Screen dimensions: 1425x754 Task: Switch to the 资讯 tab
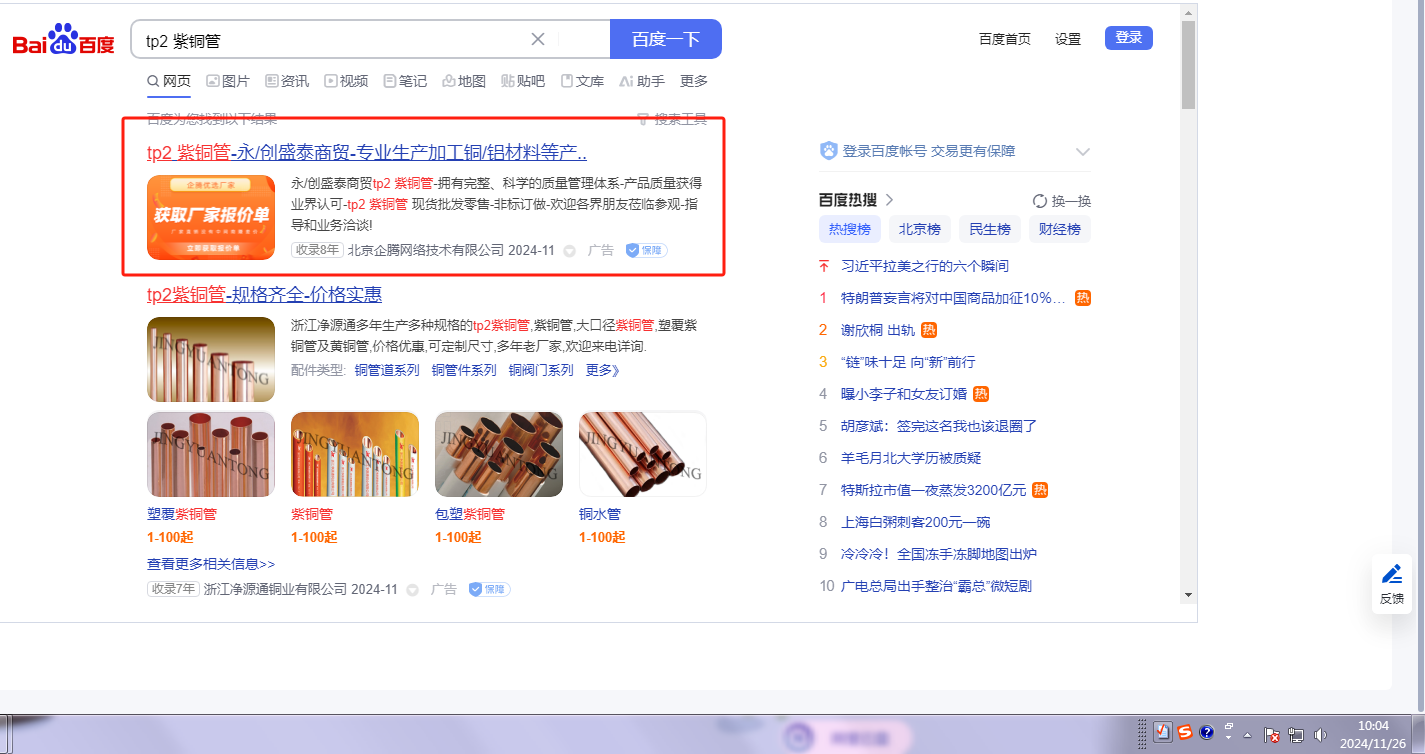point(287,81)
